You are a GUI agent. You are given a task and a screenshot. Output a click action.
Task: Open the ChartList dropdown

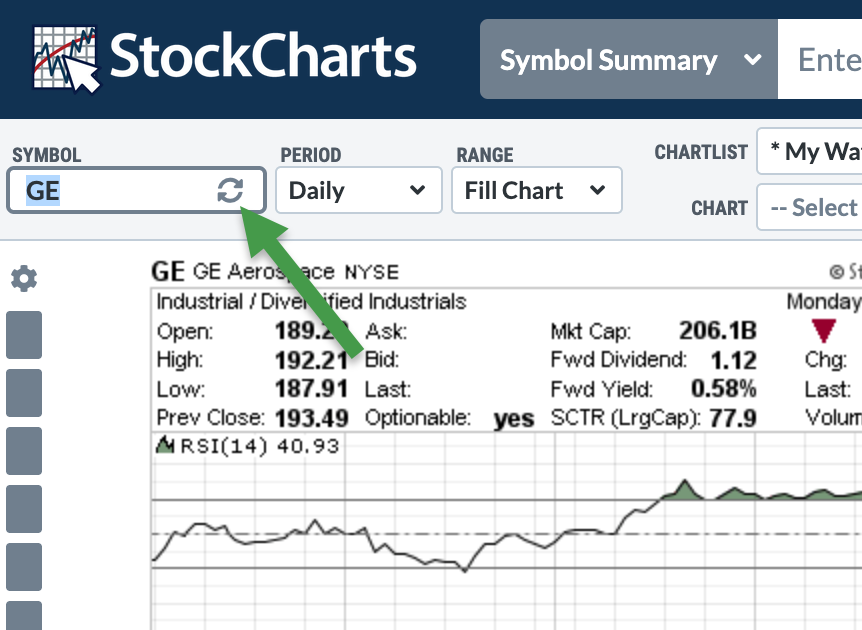[x=808, y=152]
